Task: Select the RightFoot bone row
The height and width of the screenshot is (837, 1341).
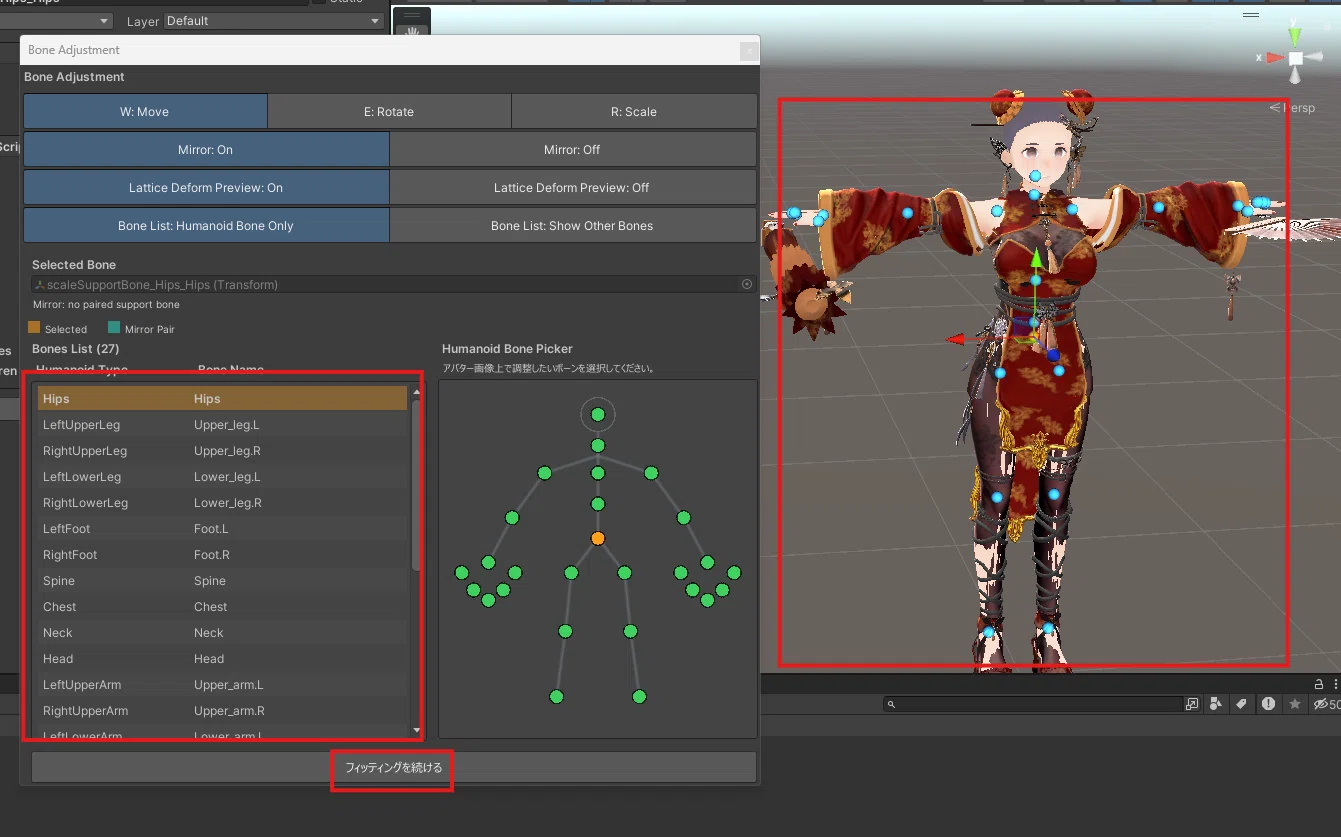Action: [223, 555]
